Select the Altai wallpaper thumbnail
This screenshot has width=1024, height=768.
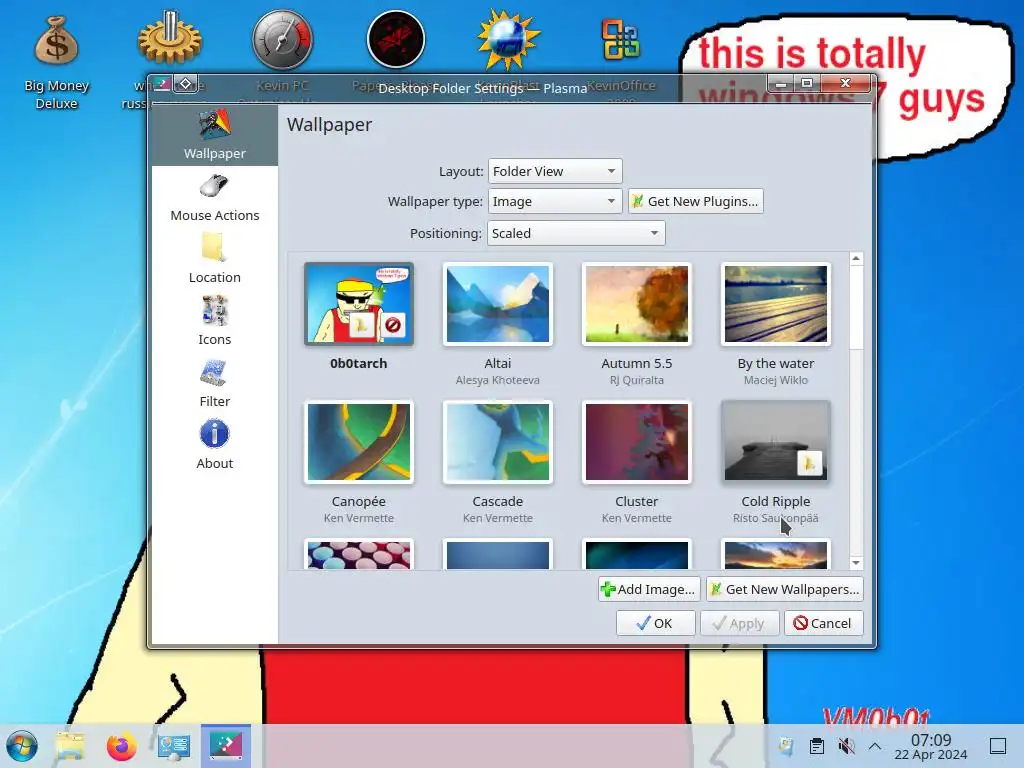pyautogui.click(x=498, y=304)
